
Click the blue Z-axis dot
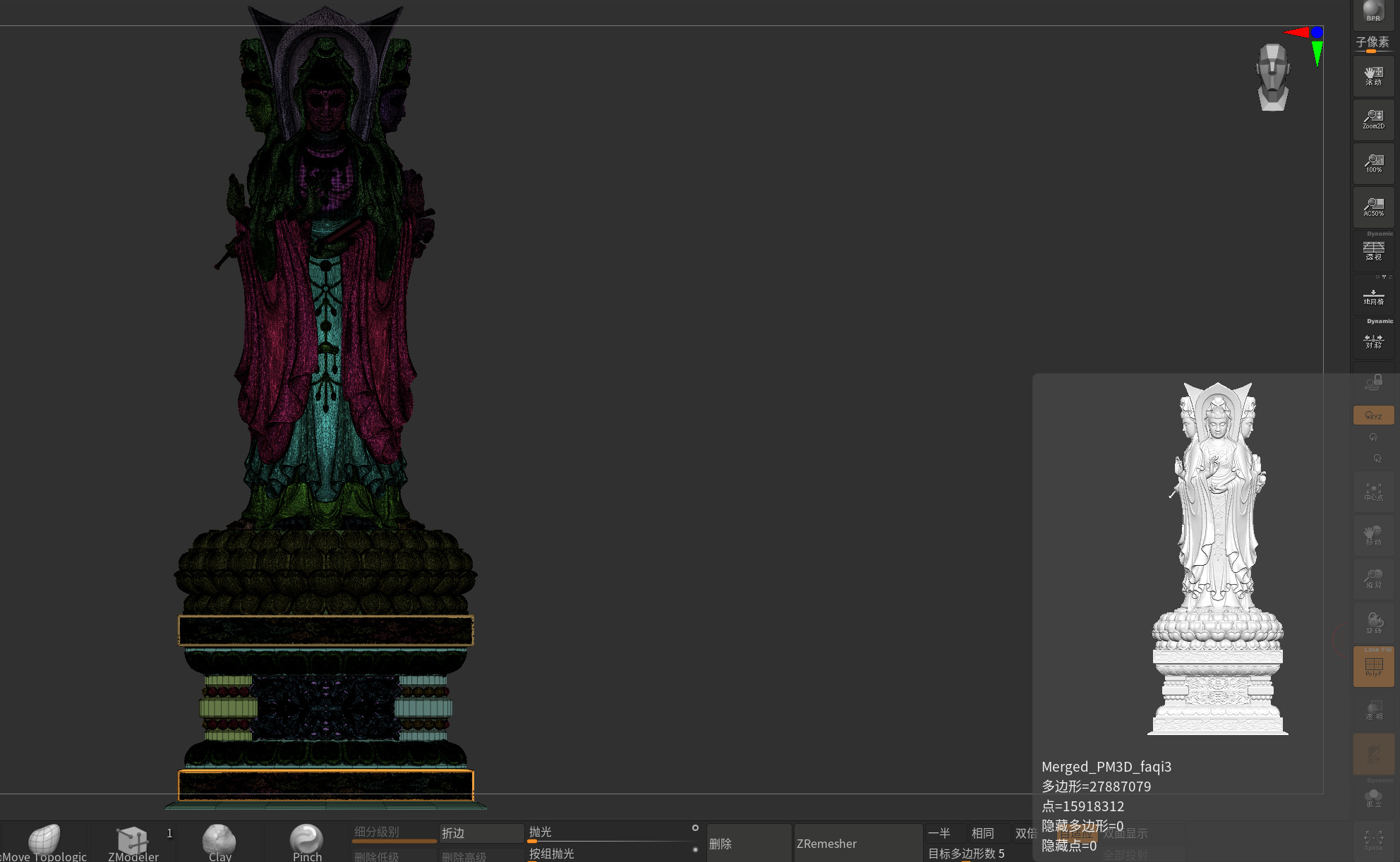click(1317, 32)
